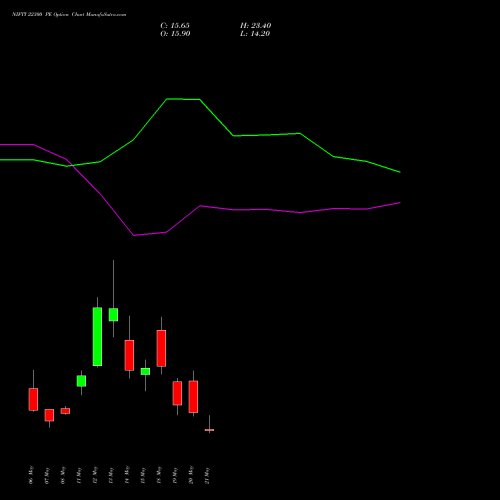500x500 pixels.
Task: Select the low value L: 14.20
Action: [255, 34]
